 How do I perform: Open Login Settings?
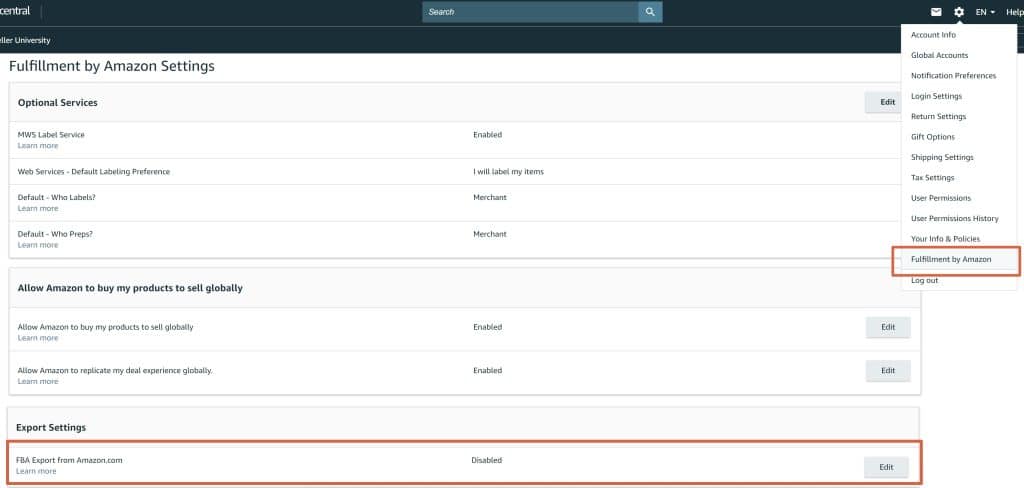[x=936, y=96]
